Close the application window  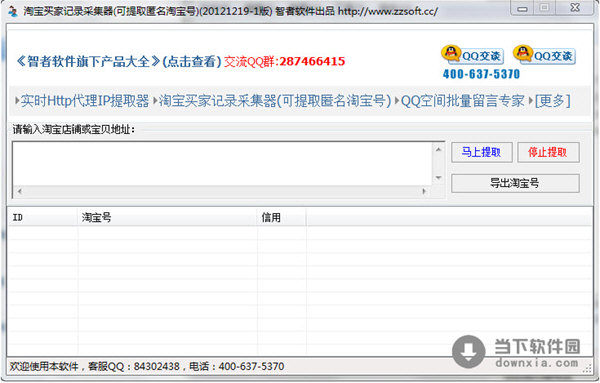pos(575,8)
